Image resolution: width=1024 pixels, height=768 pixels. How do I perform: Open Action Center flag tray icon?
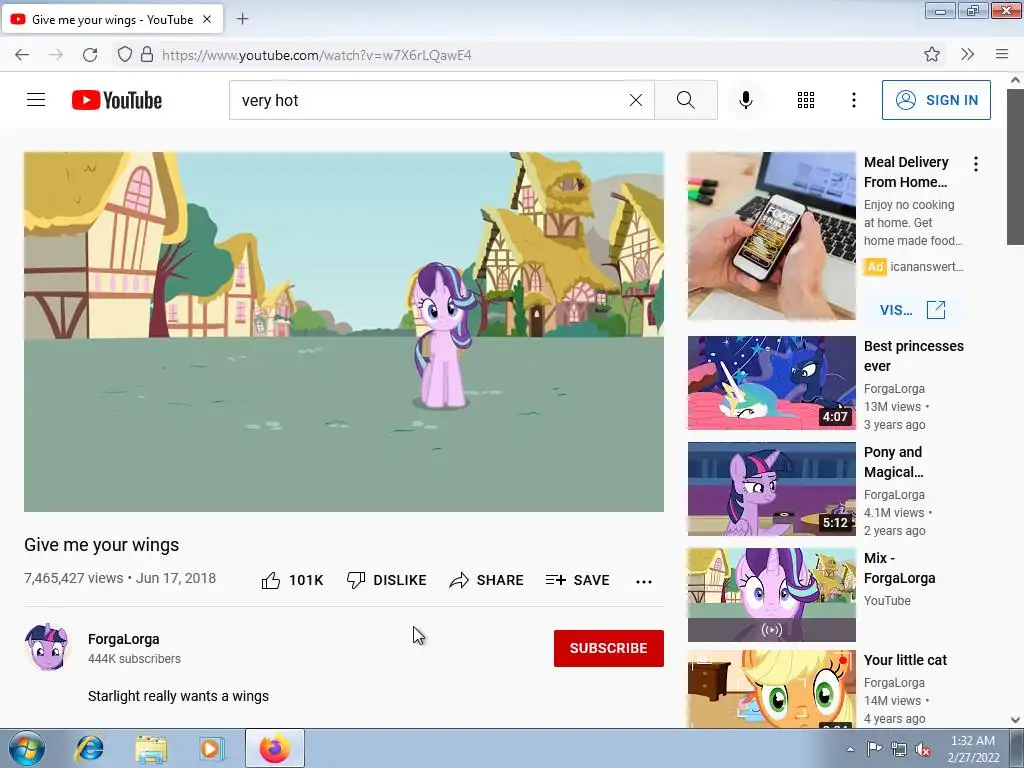[x=874, y=749]
